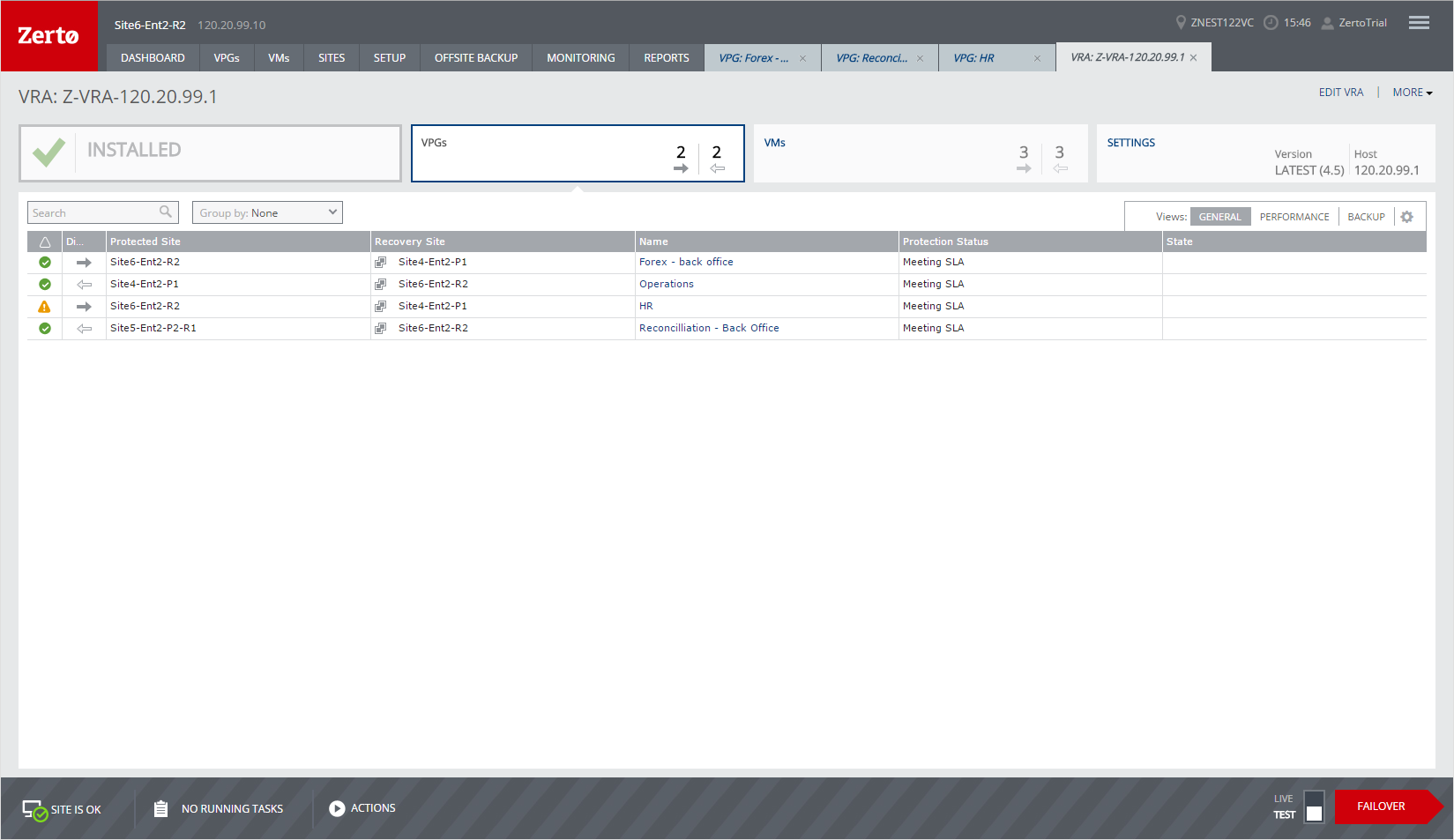Open the Offsite Backup tab
The image size is (1454, 840).
[476, 58]
